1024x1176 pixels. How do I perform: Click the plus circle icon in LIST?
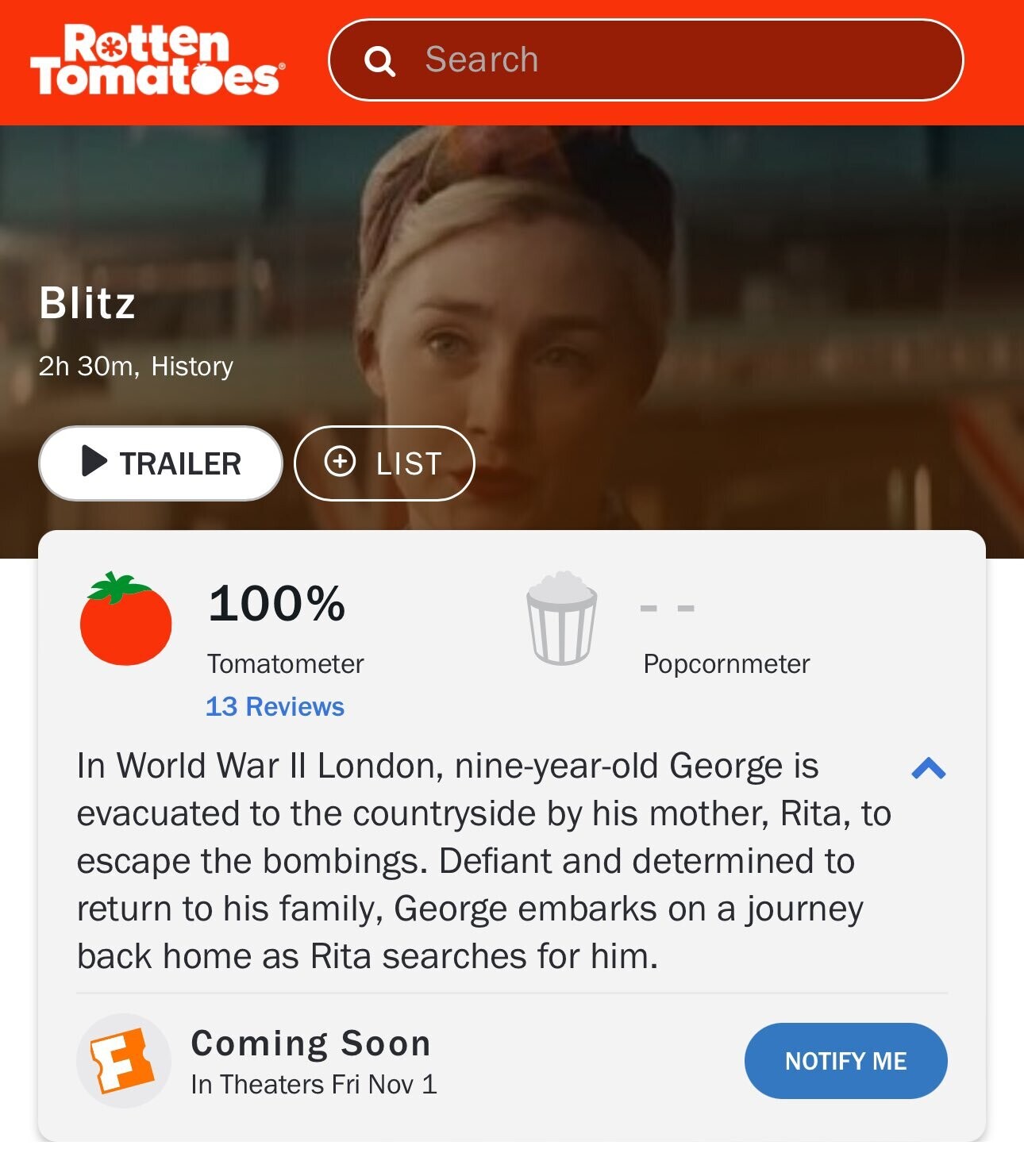(x=340, y=461)
